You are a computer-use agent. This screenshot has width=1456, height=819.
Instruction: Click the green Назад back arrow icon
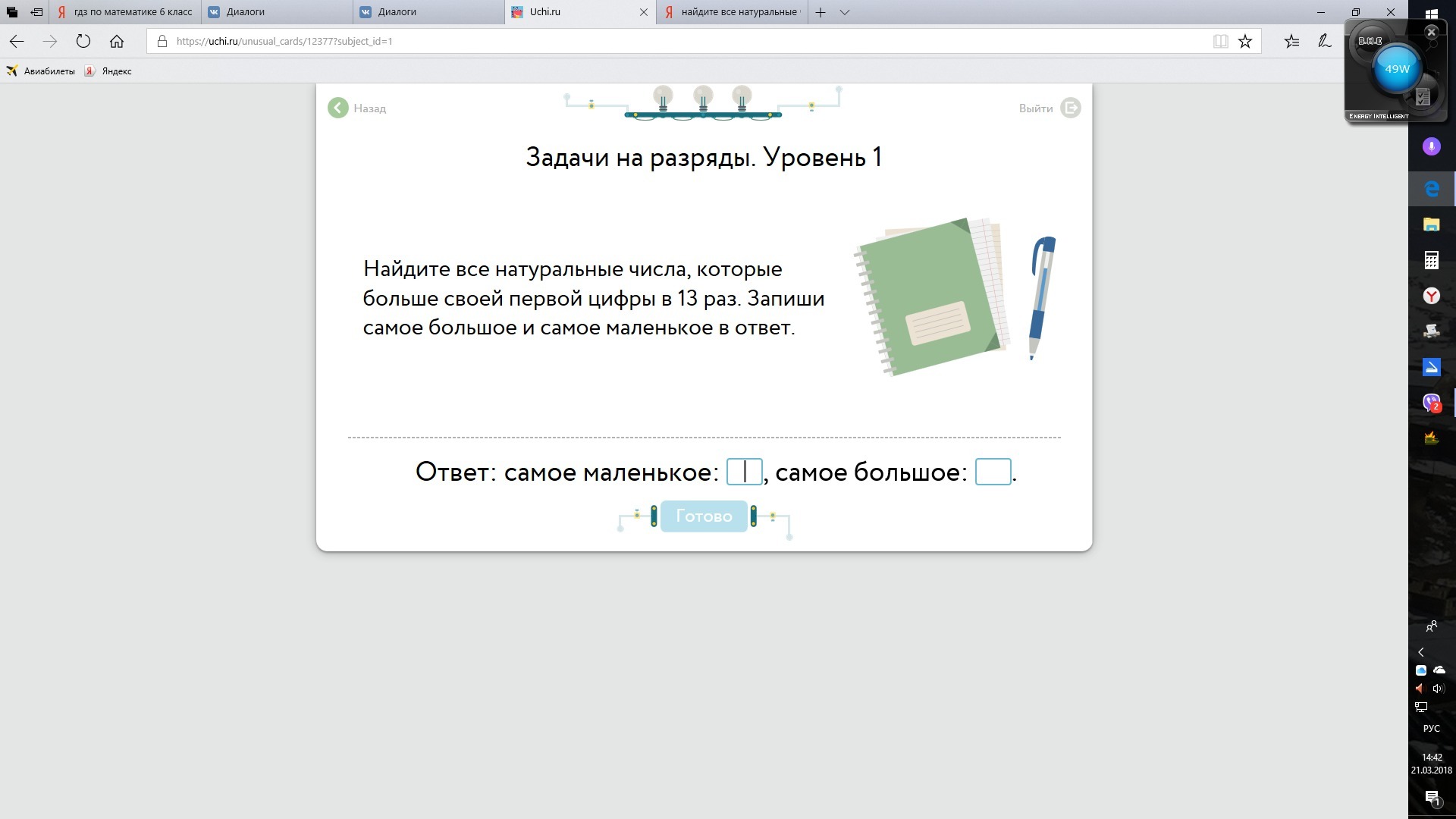click(x=338, y=108)
